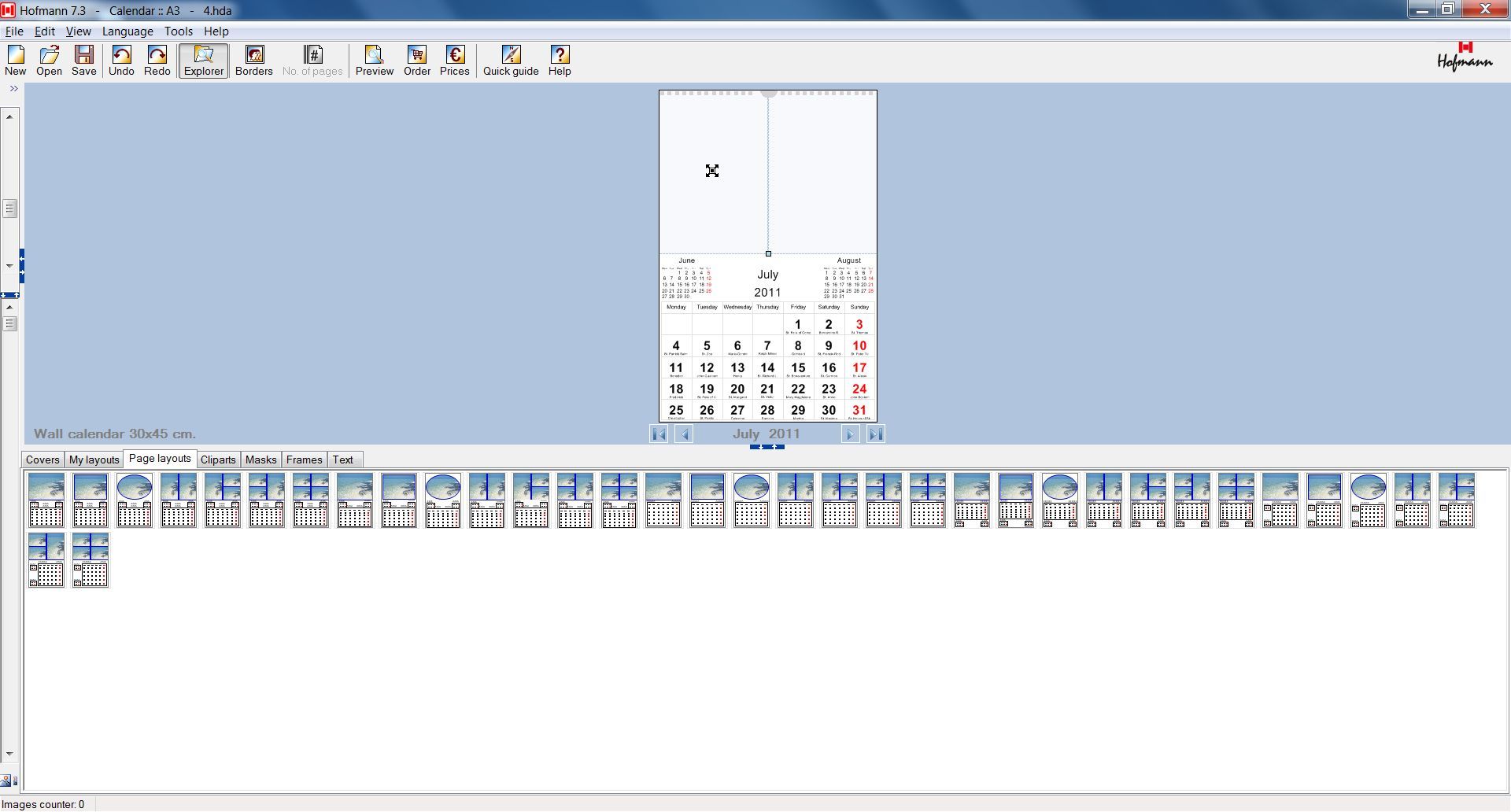Open an existing calendar file
This screenshot has width=1511, height=812.
(49, 60)
